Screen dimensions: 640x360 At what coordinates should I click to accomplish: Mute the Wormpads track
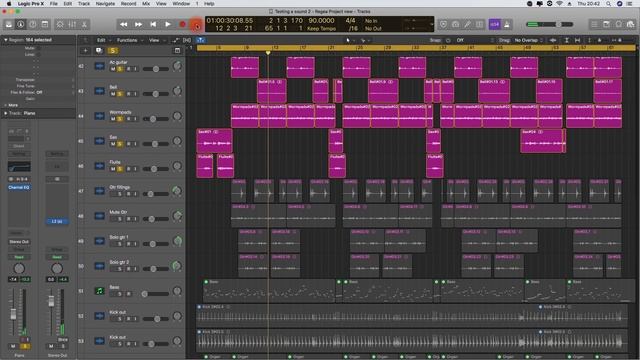point(113,119)
